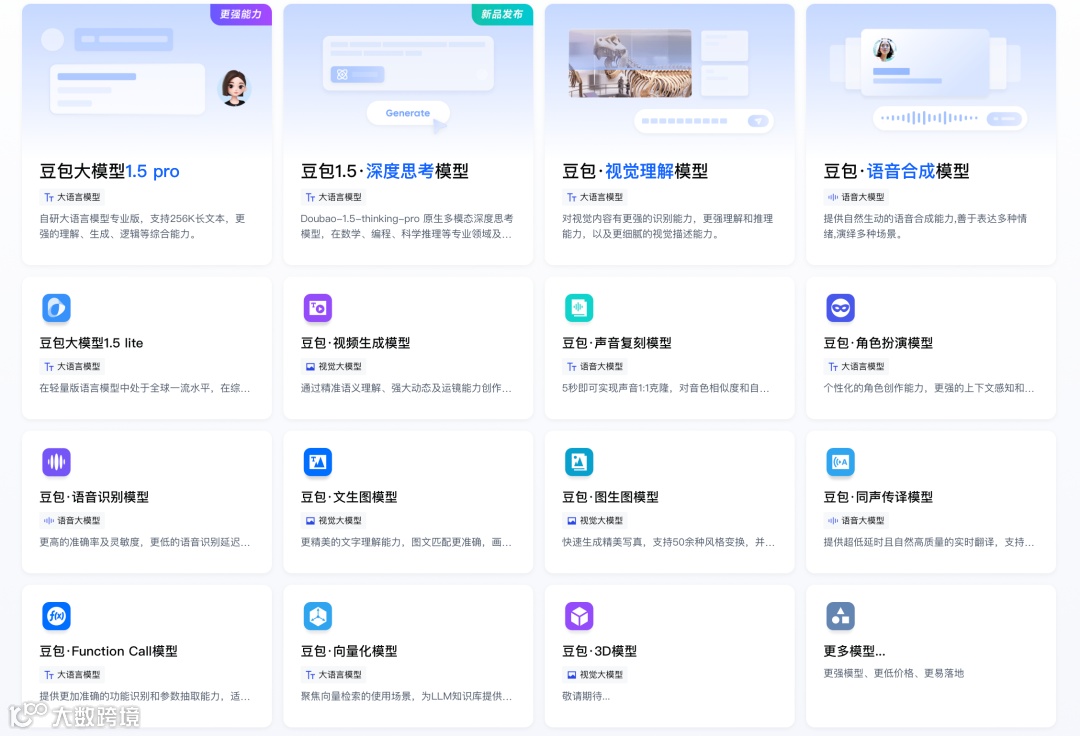Select the 豆包·视频生成模型 title
This screenshot has height=736, width=1080.
pos(355,343)
